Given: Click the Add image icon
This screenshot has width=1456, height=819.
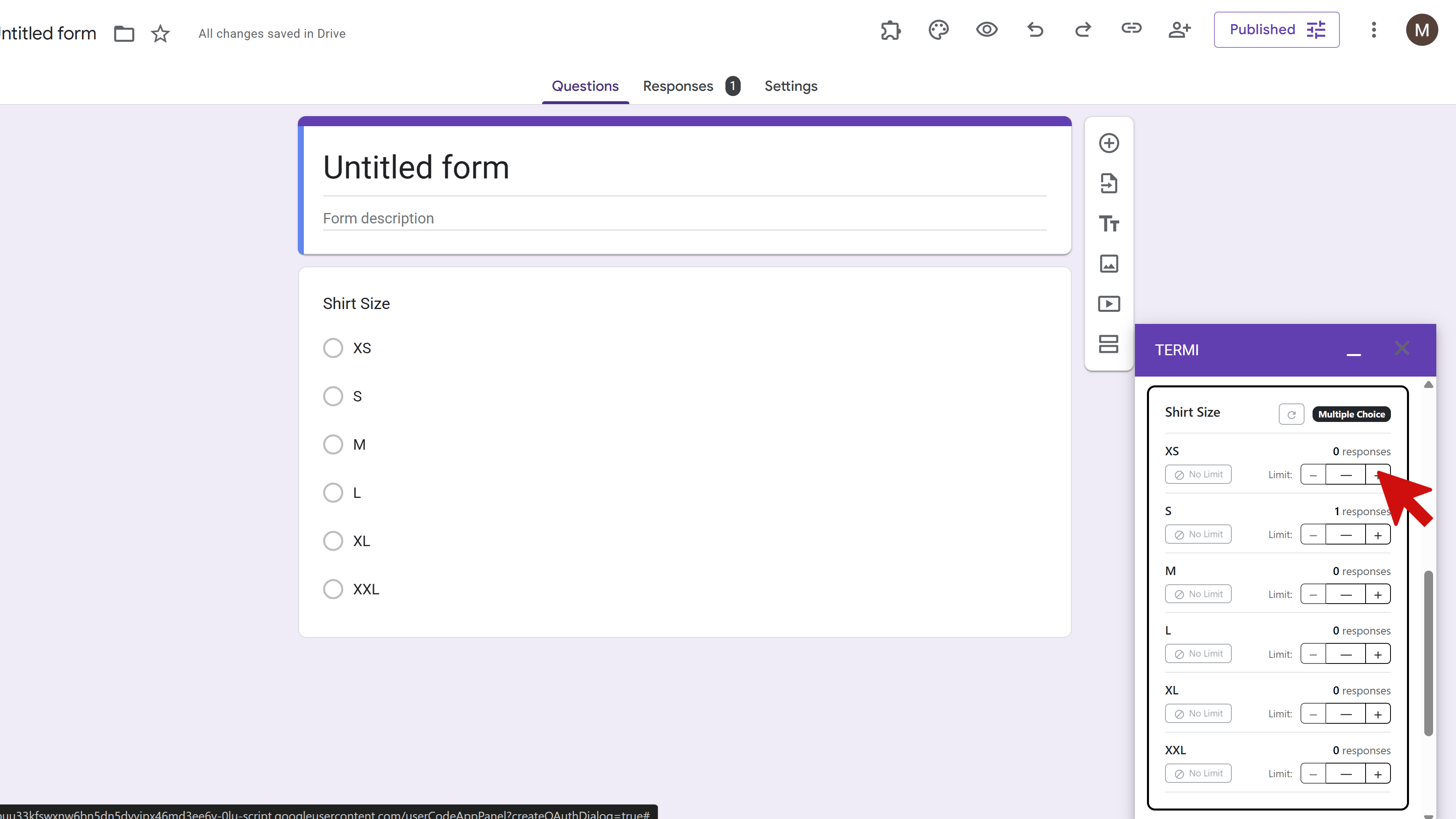Looking at the screenshot, I should click(1108, 264).
